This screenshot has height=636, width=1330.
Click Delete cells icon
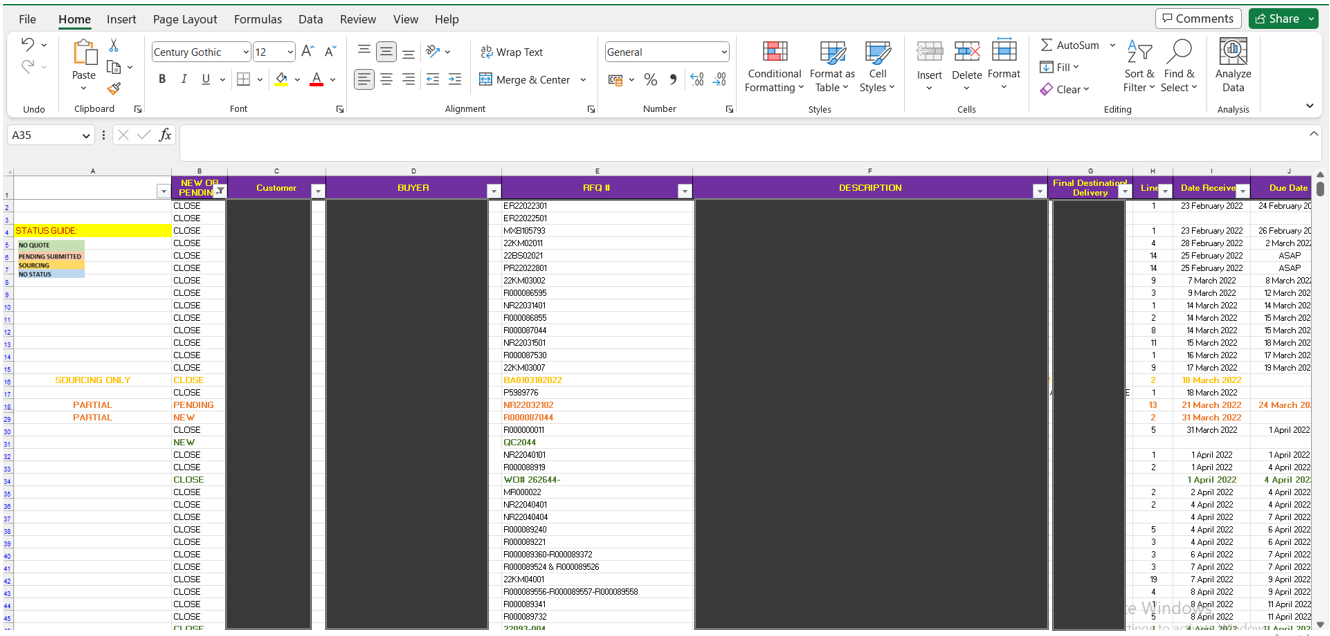point(967,52)
